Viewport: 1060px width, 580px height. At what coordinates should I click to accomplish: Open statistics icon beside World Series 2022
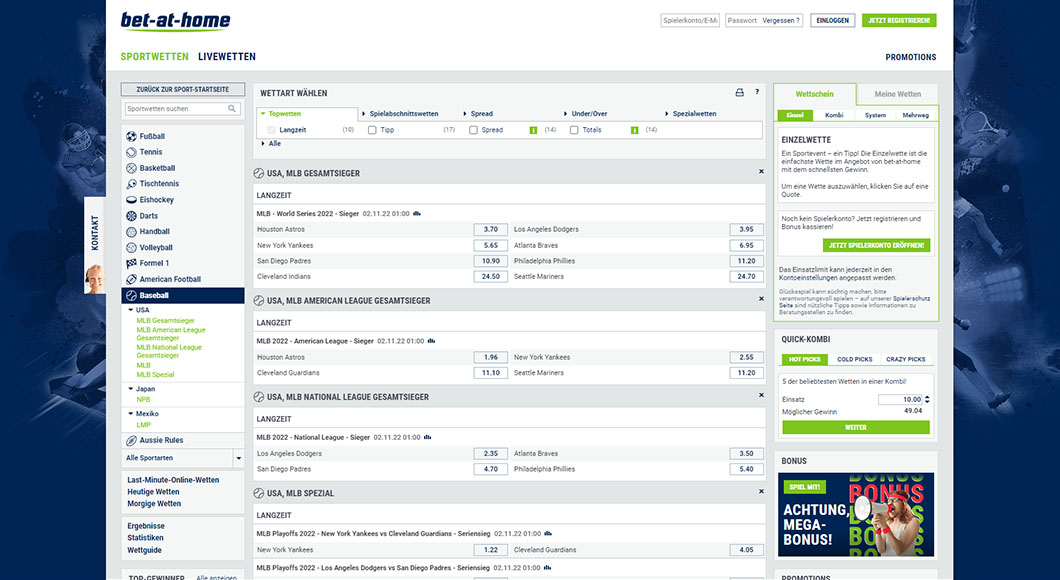pyautogui.click(x=416, y=213)
